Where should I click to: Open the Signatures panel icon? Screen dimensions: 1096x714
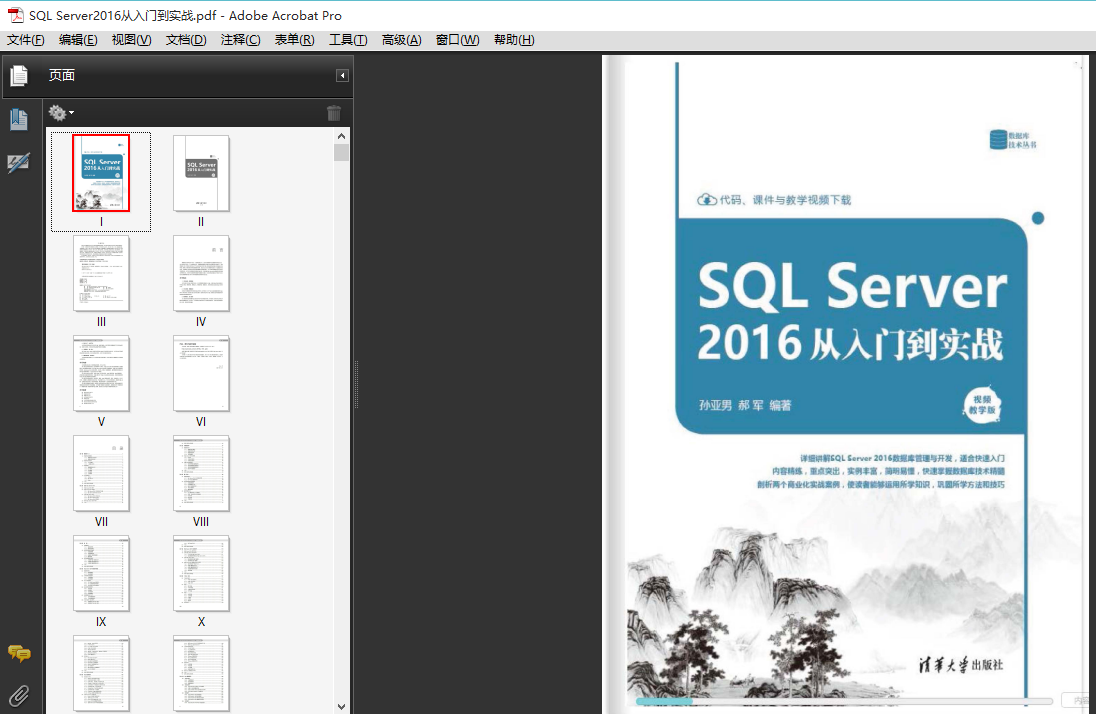[x=19, y=163]
